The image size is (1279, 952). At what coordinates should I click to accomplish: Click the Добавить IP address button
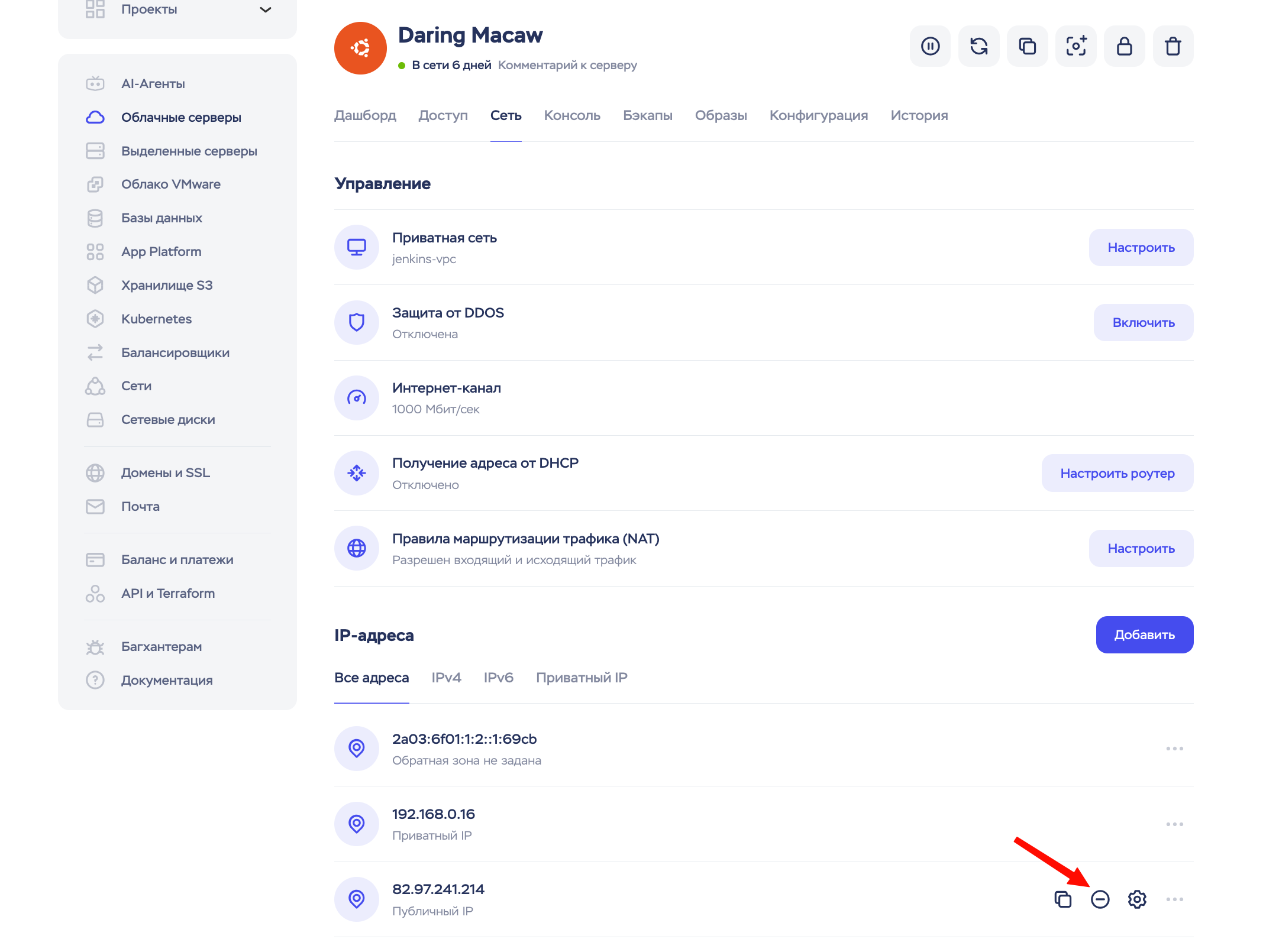tap(1144, 635)
